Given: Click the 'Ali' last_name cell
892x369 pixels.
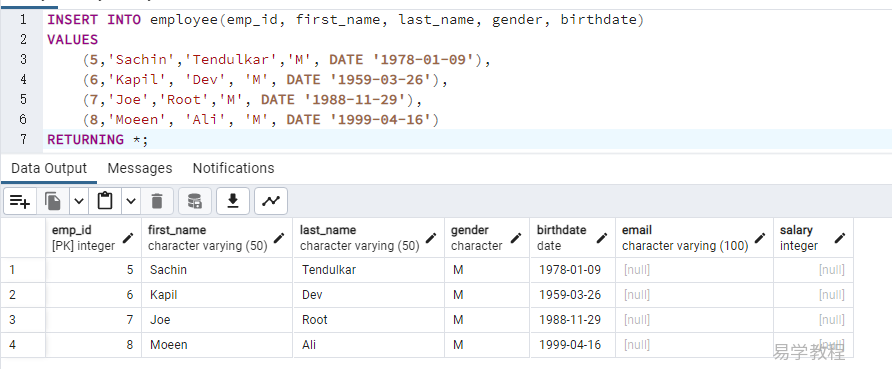Looking at the screenshot, I should (369, 345).
